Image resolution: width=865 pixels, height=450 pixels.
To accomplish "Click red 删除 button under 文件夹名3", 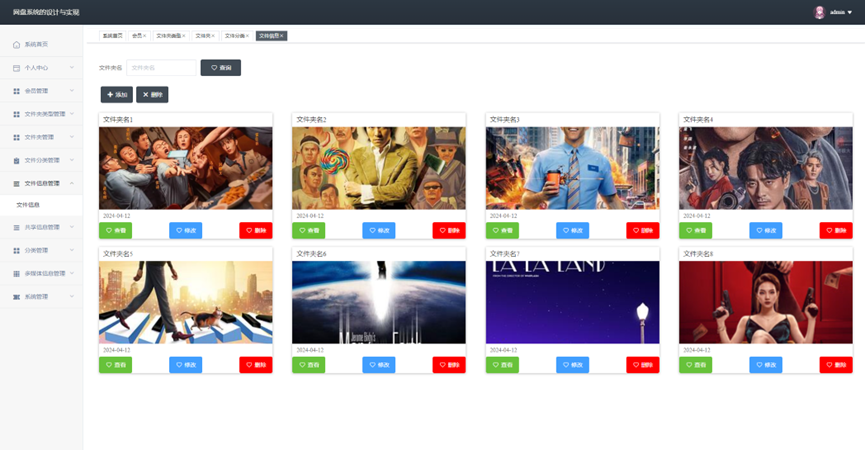I will coord(643,231).
